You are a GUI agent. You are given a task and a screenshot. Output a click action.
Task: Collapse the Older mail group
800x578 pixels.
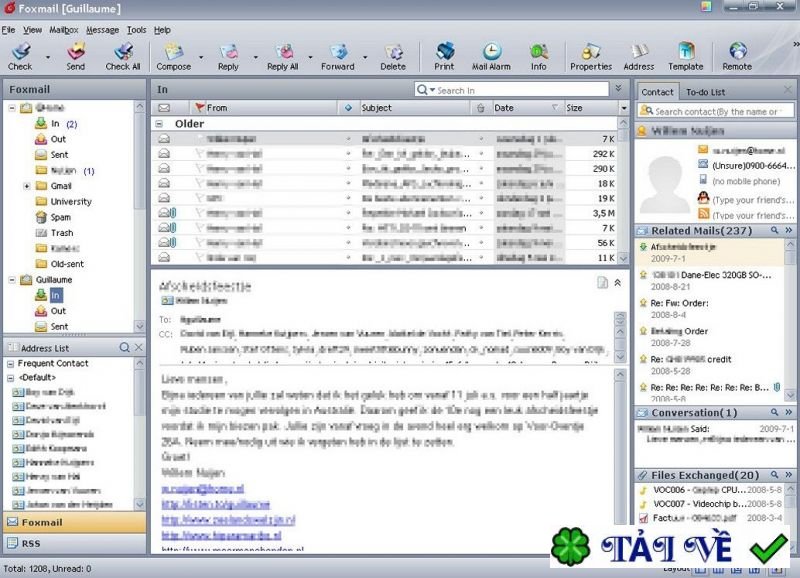(159, 123)
